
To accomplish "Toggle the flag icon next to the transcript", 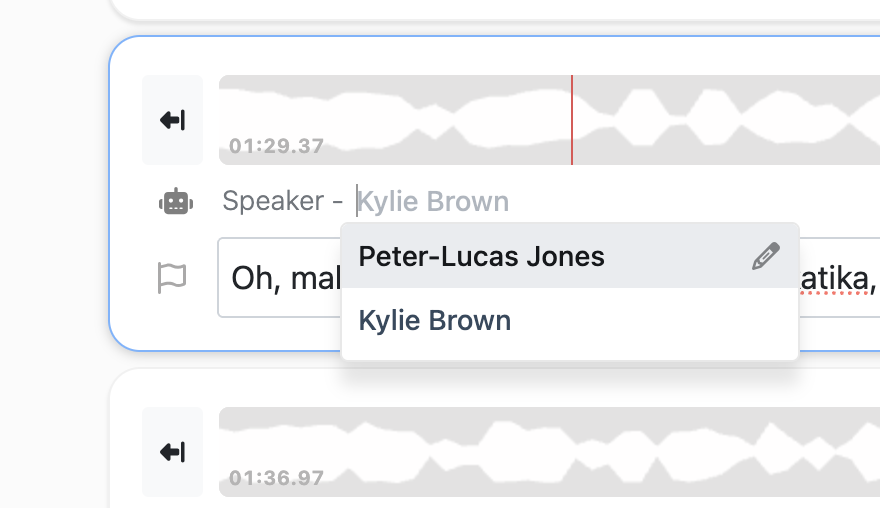I will 172,277.
